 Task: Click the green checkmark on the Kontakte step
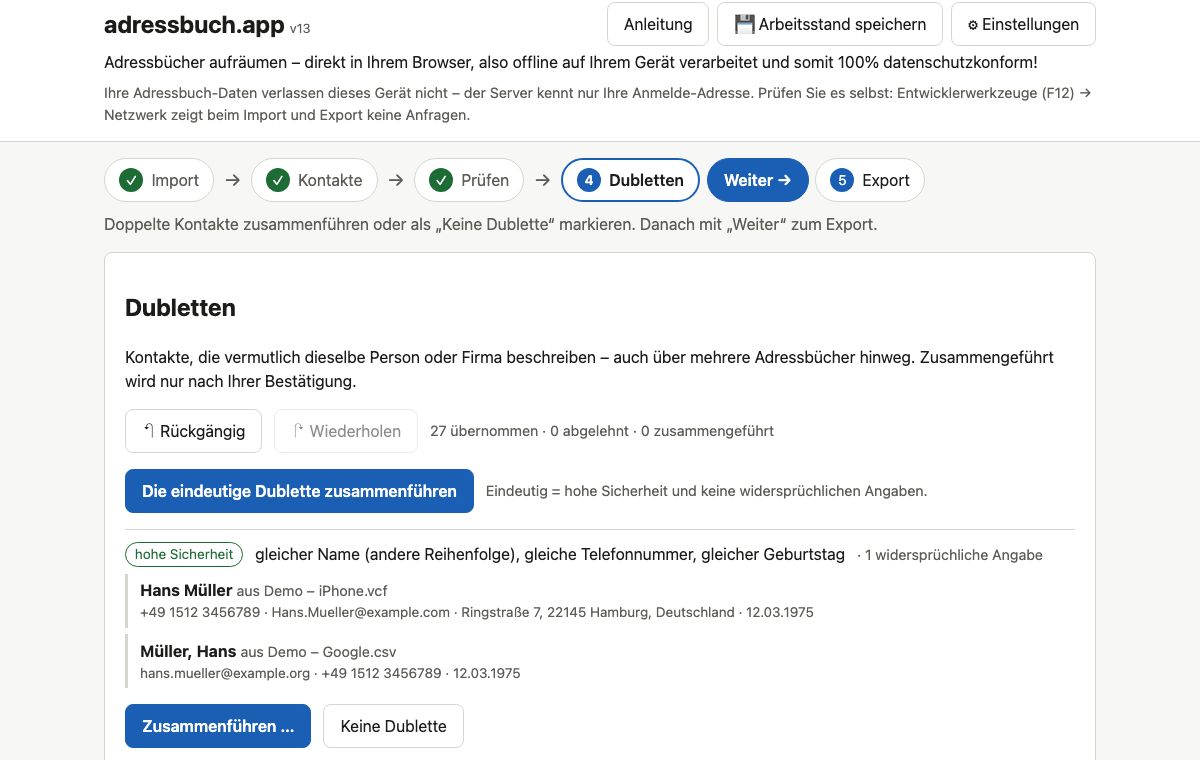tap(277, 180)
